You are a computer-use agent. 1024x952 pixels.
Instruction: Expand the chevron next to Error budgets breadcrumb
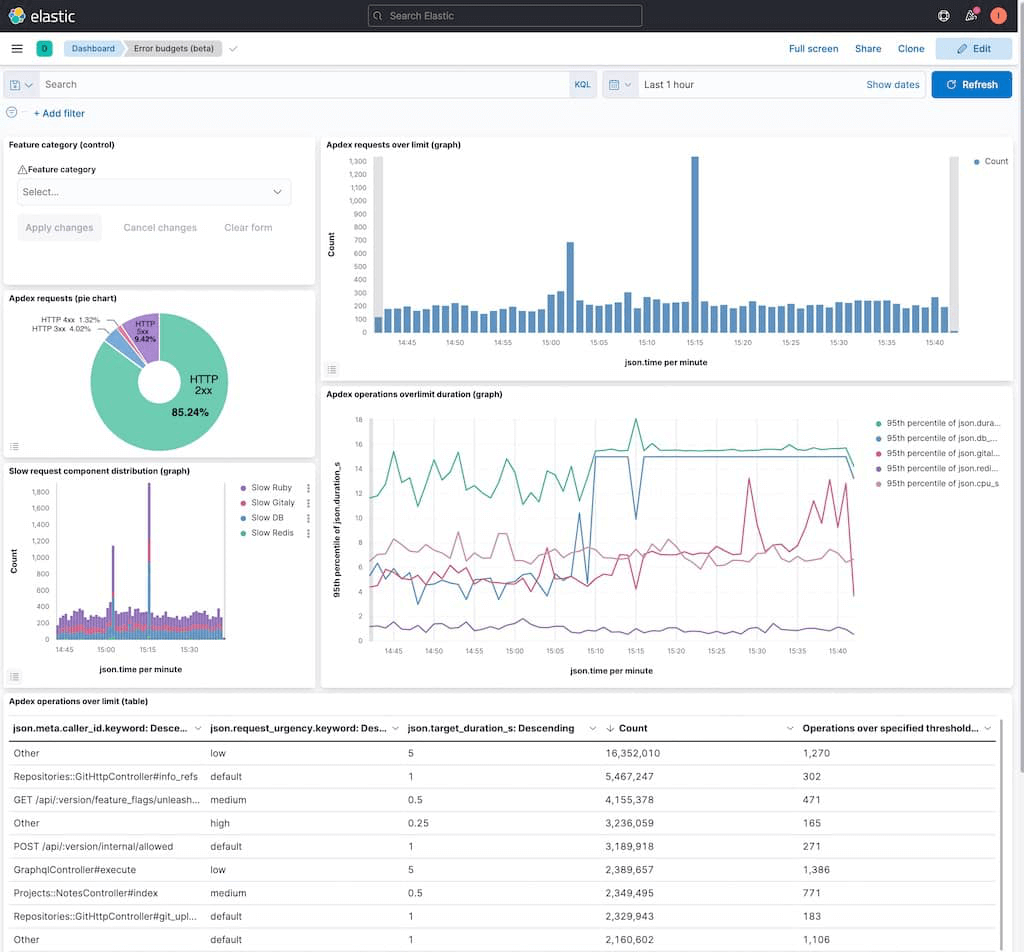click(x=232, y=47)
